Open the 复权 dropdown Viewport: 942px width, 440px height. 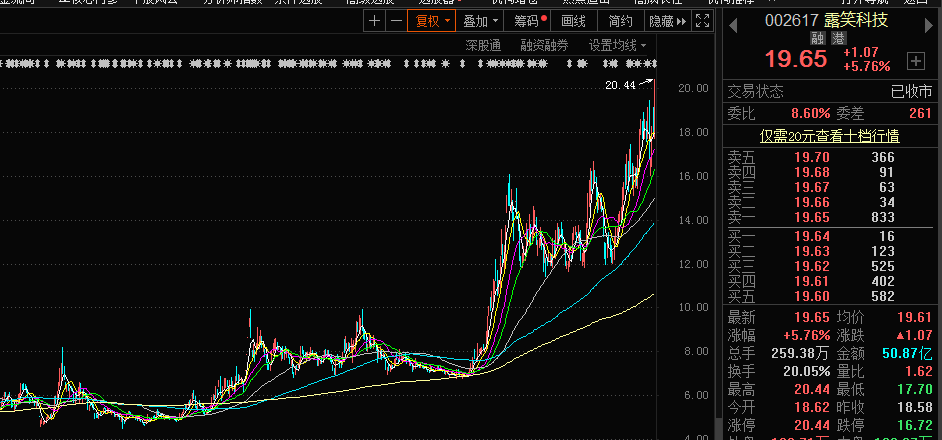pos(432,20)
